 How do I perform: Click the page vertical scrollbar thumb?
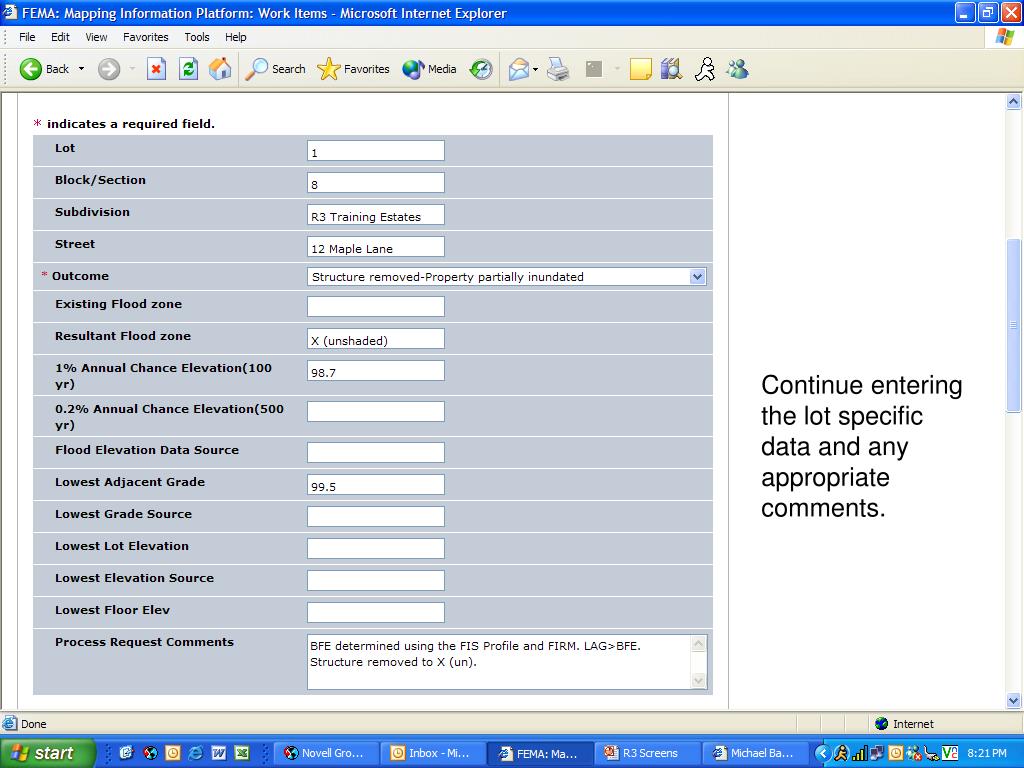(x=1013, y=325)
